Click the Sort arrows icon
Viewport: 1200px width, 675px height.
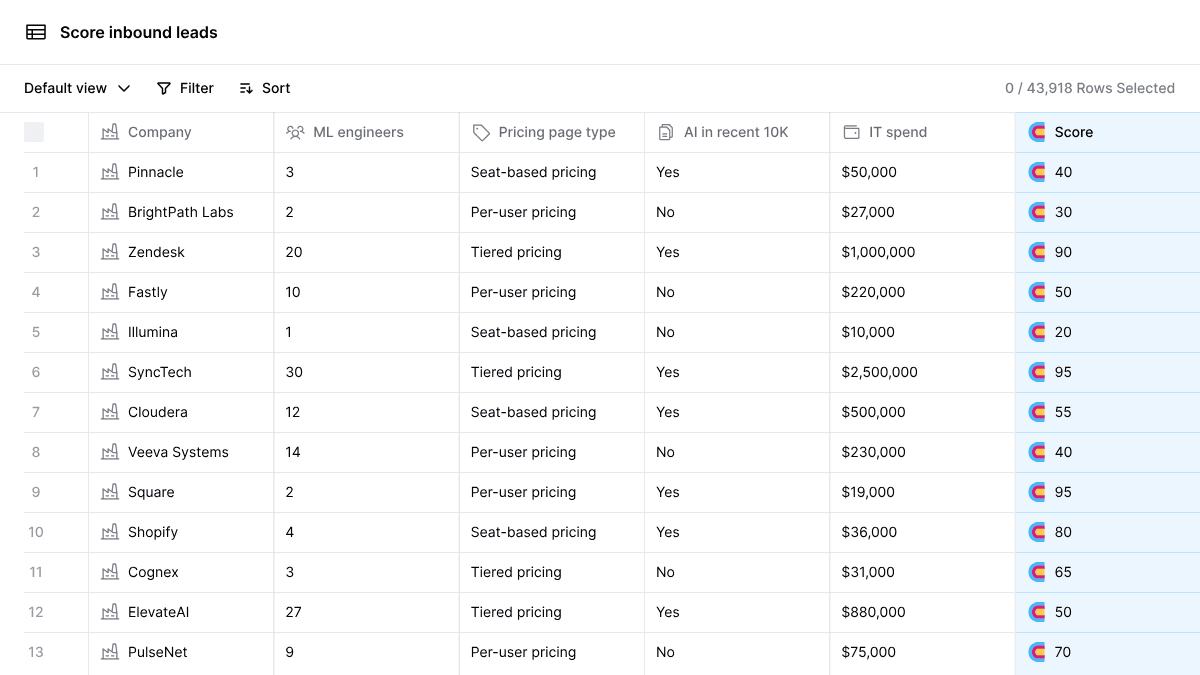(246, 88)
